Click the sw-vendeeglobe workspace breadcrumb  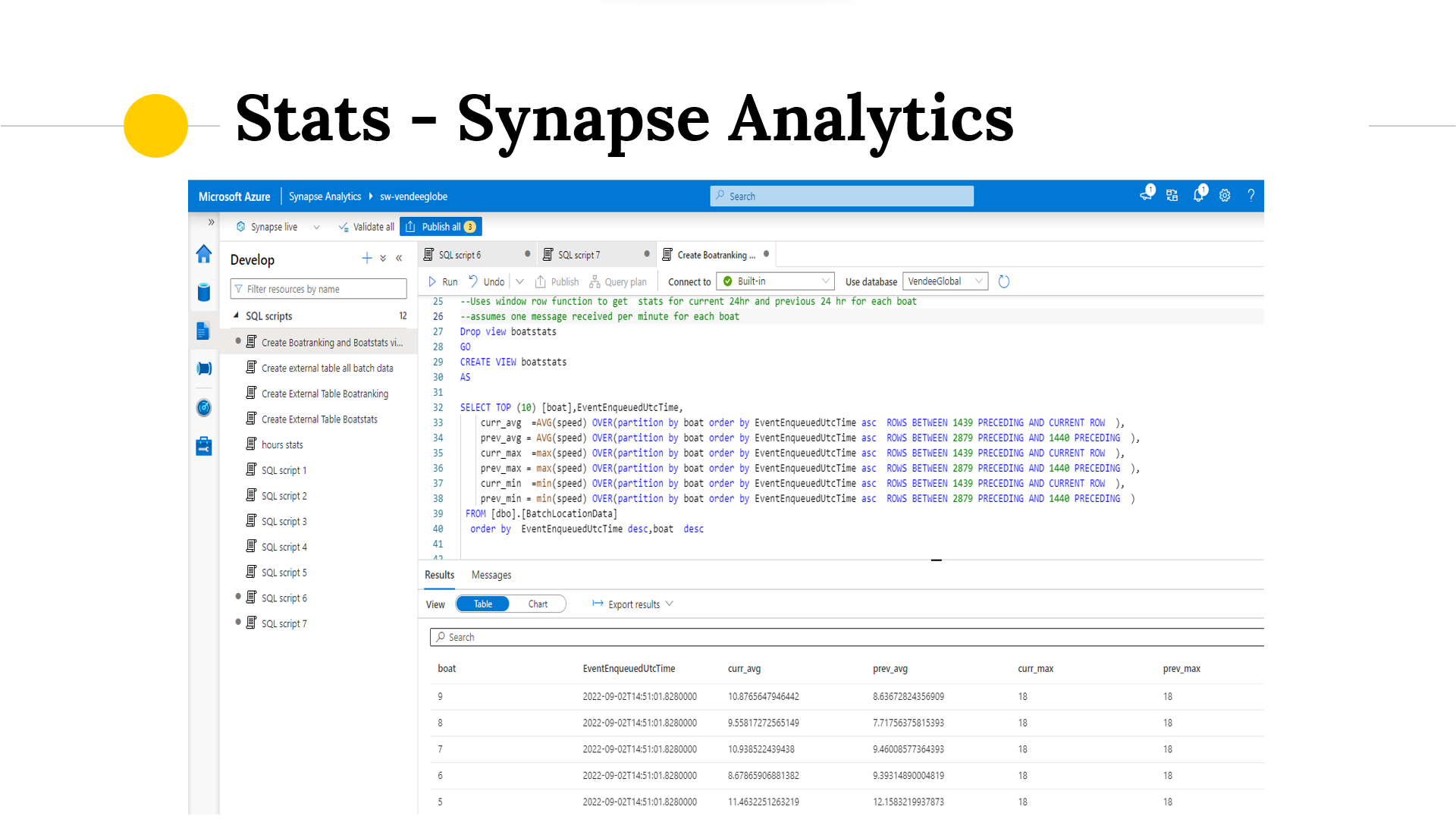coord(413,196)
